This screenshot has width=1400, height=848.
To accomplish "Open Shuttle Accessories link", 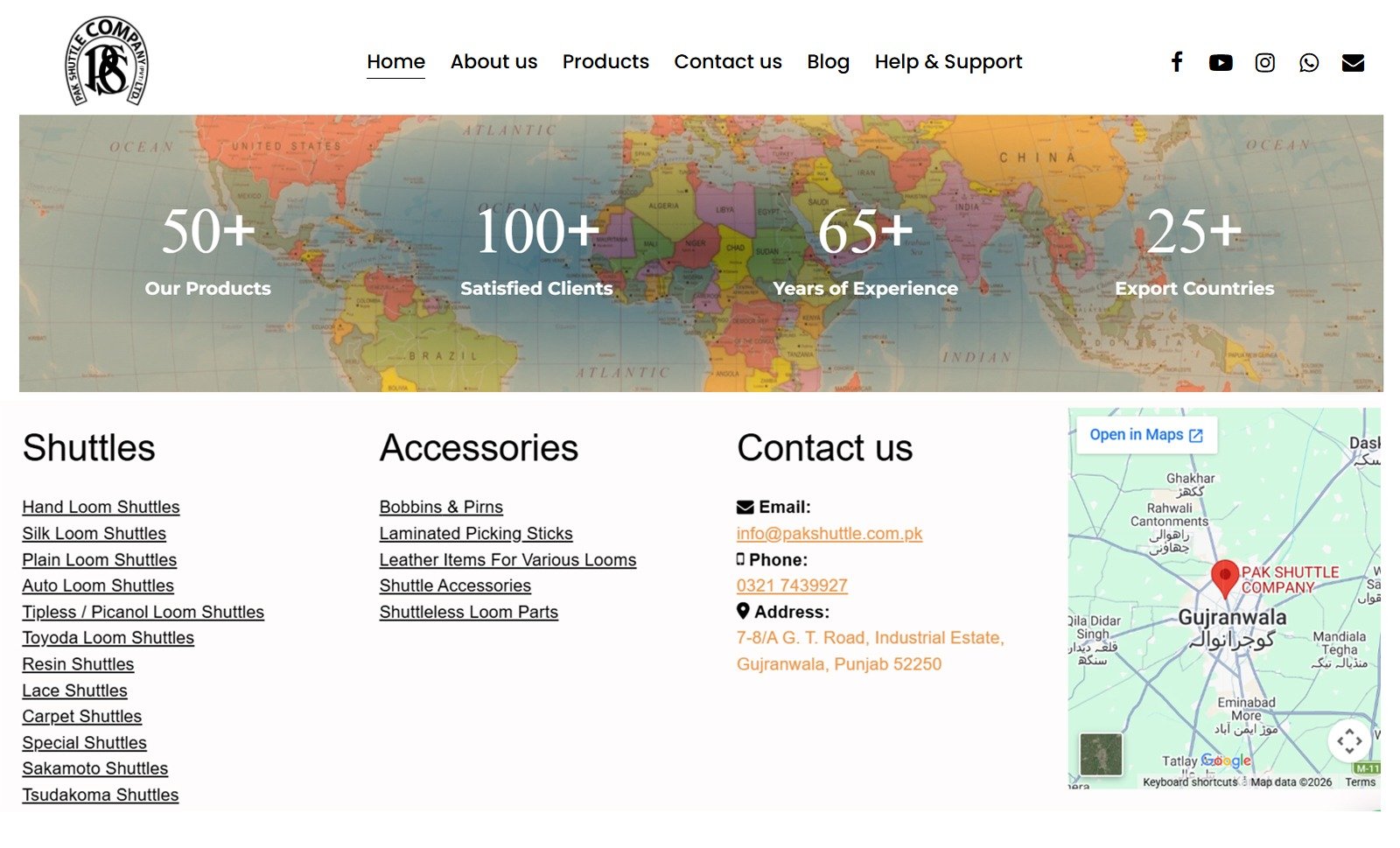I will (x=455, y=586).
